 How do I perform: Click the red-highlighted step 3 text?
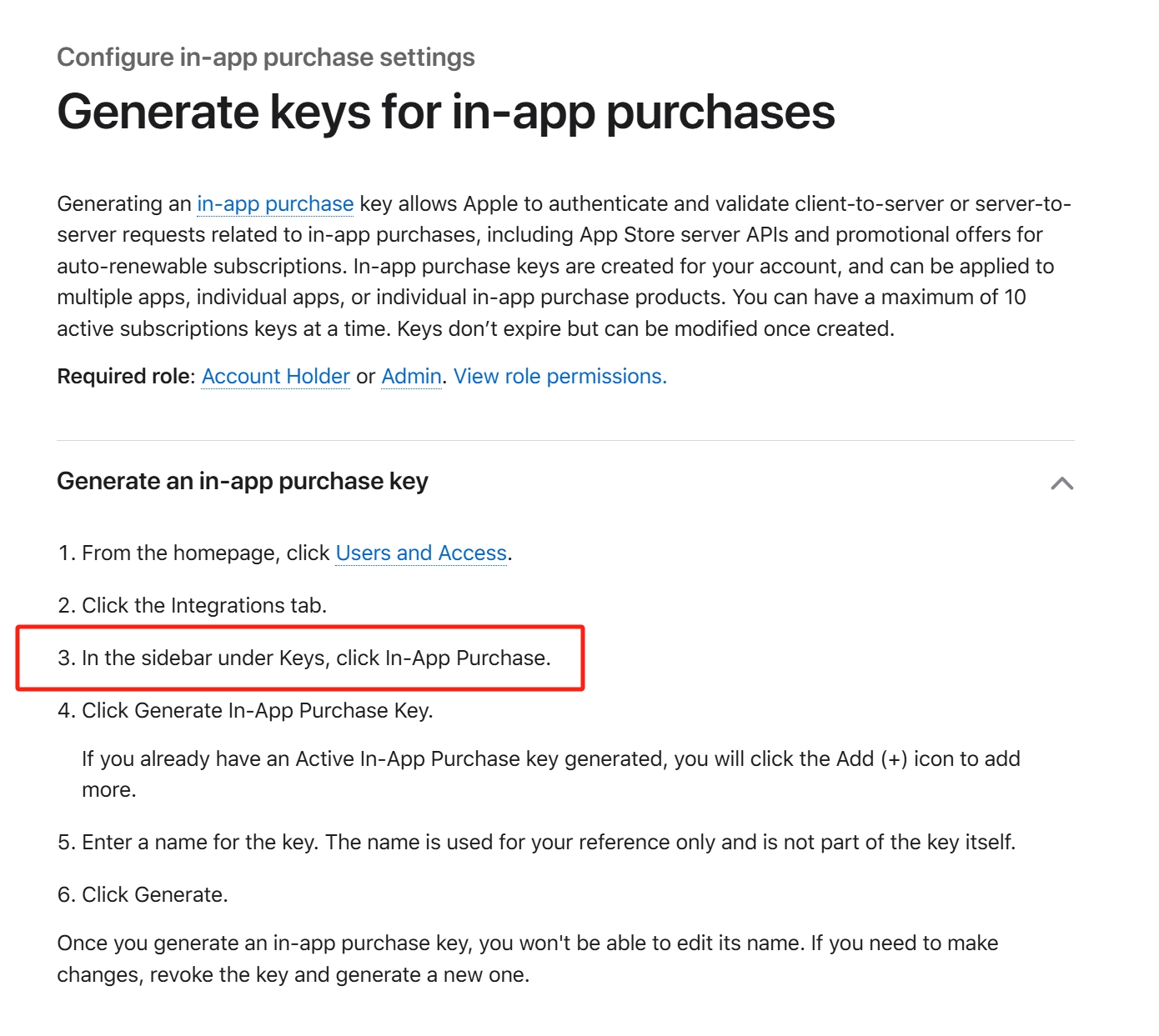[x=304, y=658]
